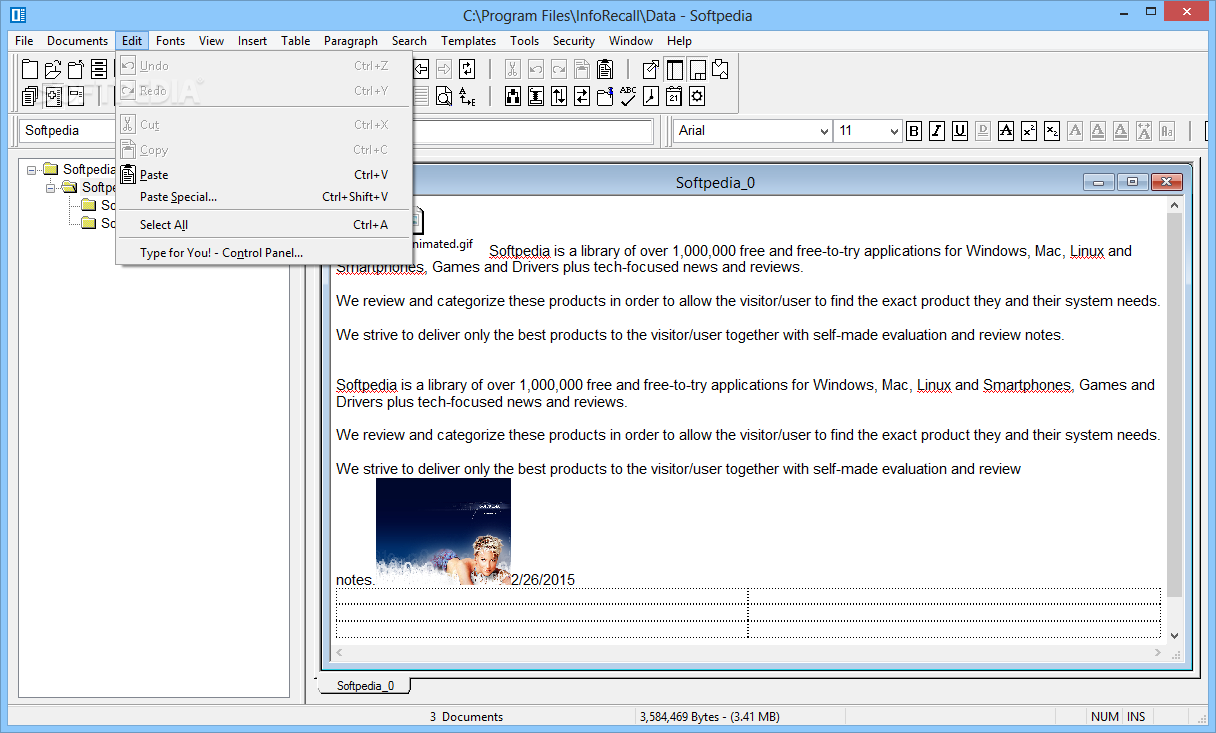
Task: Minimize the Softpedia_0 inner window
Action: tap(1099, 182)
